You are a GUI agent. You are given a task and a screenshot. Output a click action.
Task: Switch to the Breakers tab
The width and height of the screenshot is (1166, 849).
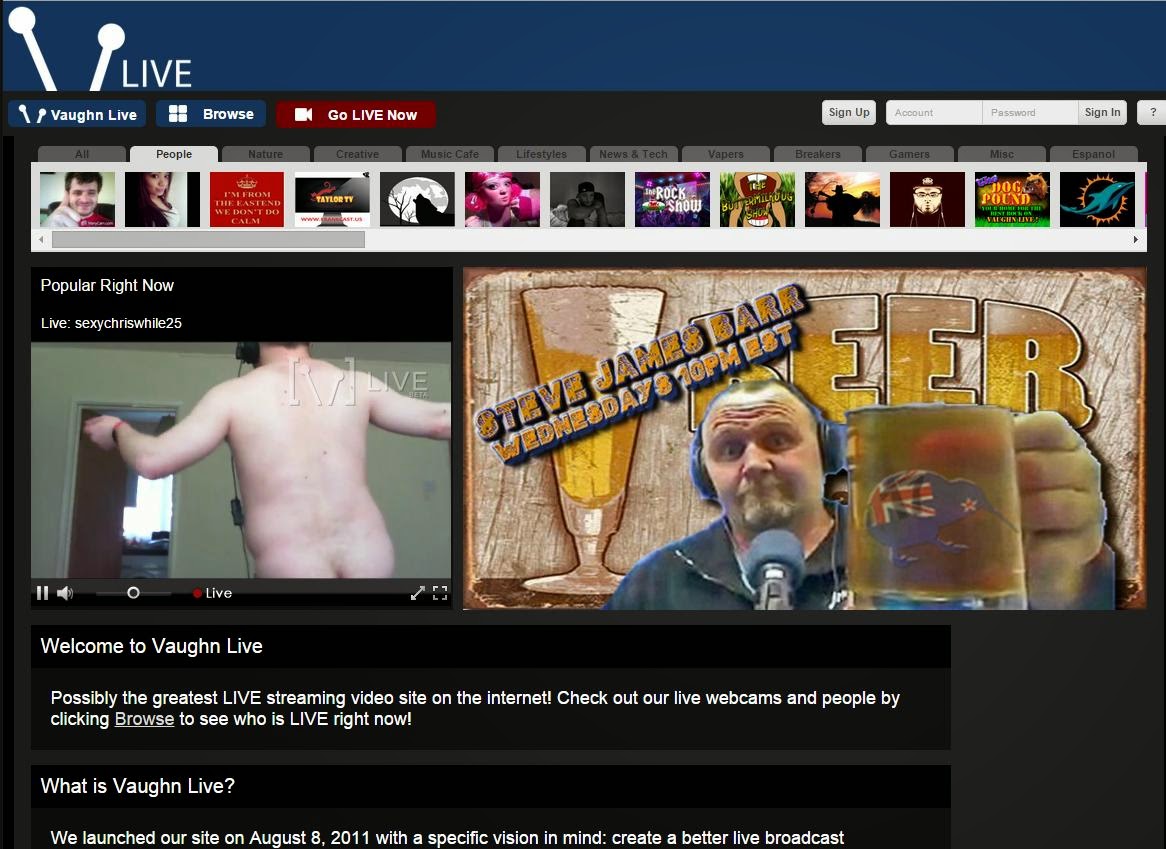(817, 154)
